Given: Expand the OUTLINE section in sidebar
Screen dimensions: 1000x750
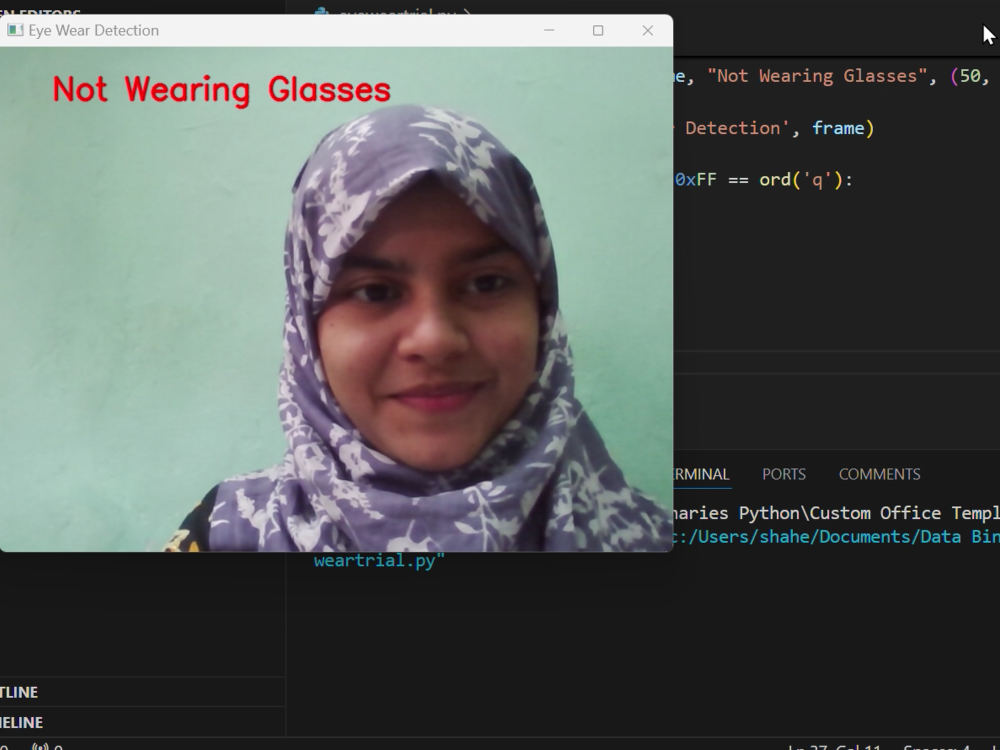Looking at the screenshot, I should [x=142, y=692].
